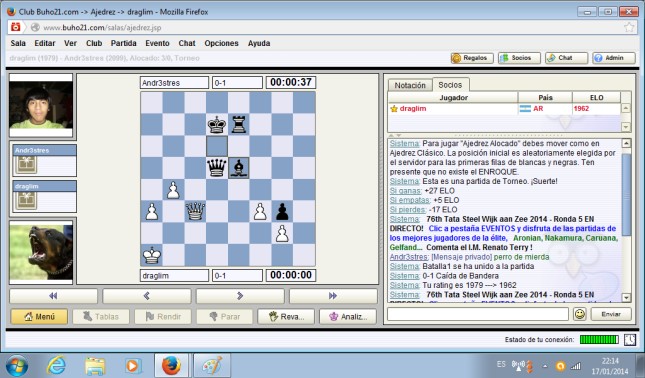Open the Opciones menu
Screen dimensions: 645x378
tap(221, 43)
